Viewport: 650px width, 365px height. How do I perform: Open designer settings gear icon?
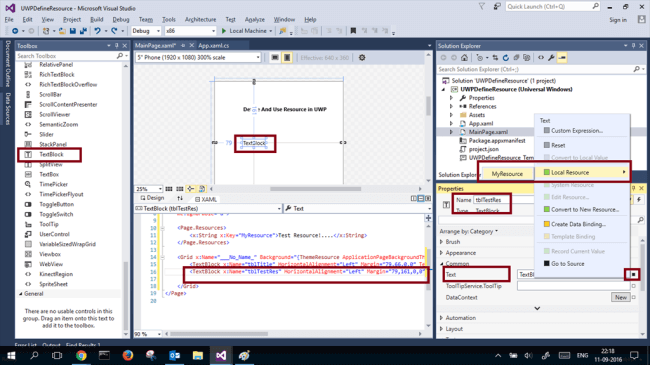(362, 58)
